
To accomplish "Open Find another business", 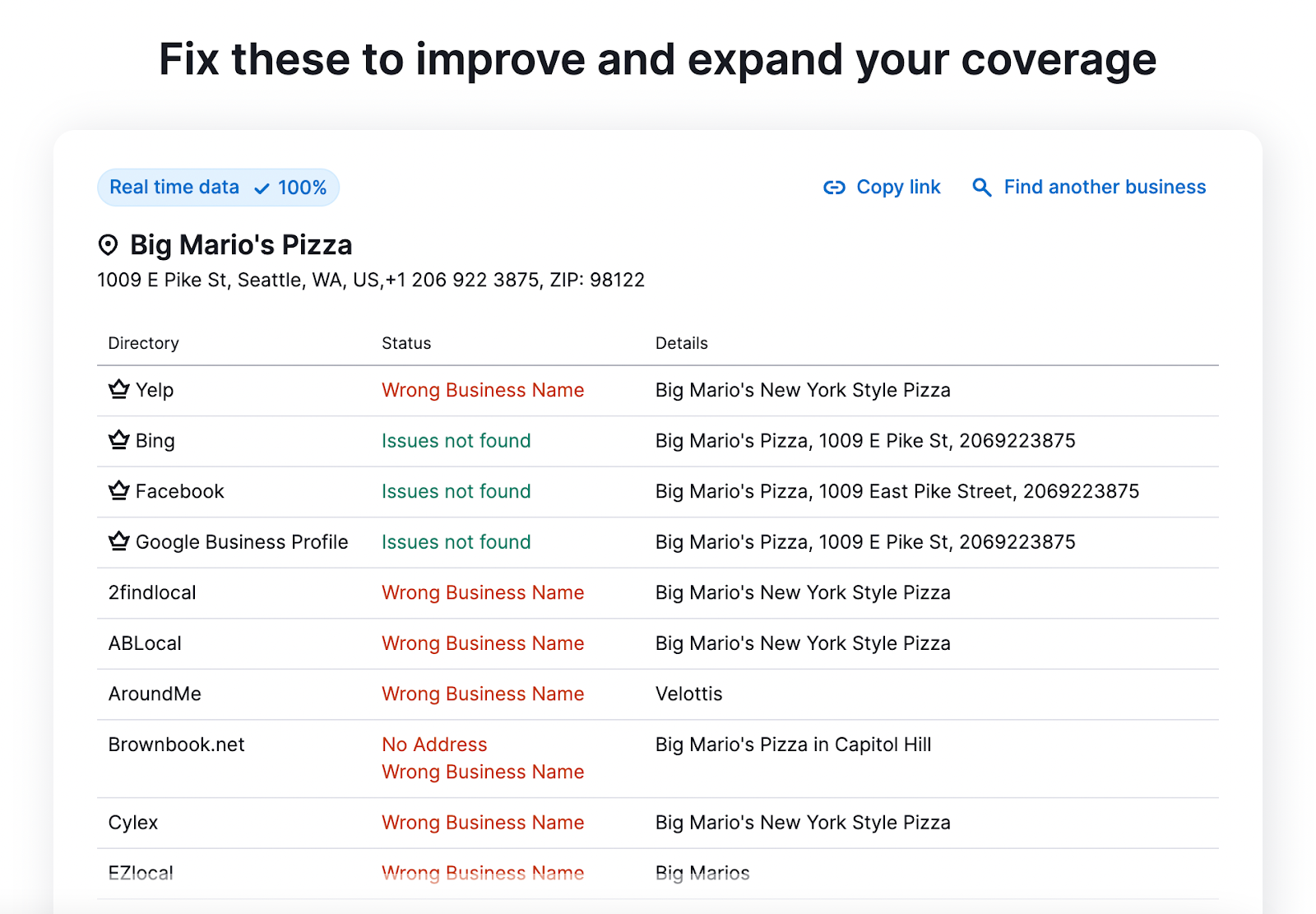I will pos(1104,188).
